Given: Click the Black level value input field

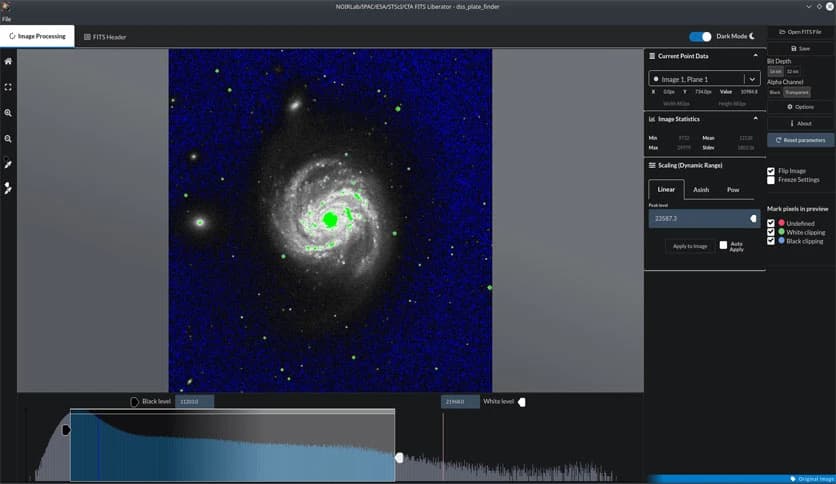Looking at the screenshot, I should (x=194, y=402).
